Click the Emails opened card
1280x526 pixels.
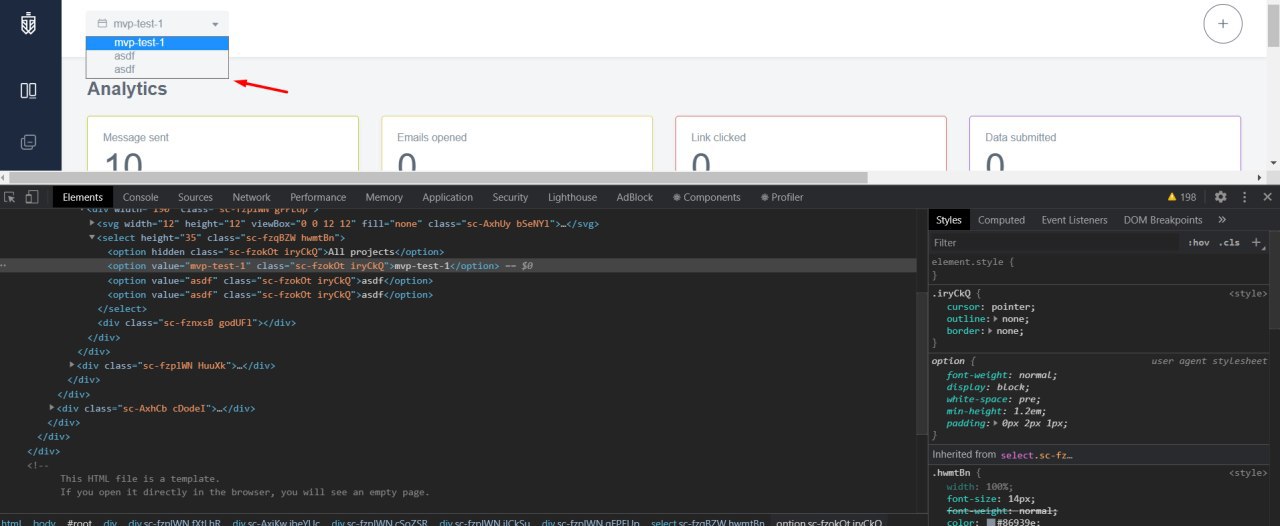click(517, 143)
